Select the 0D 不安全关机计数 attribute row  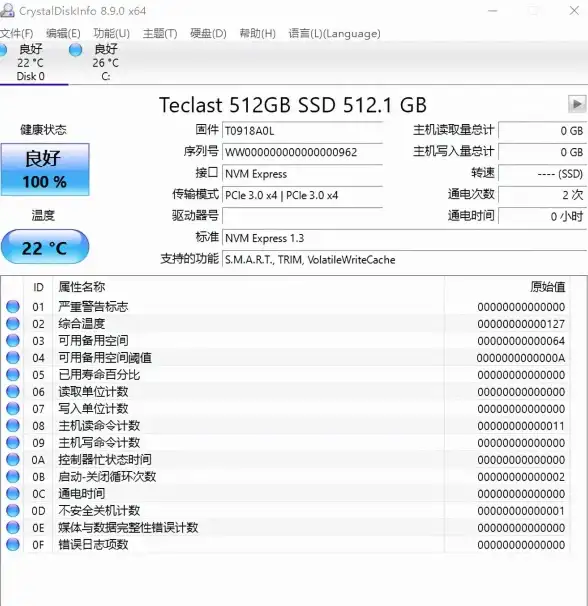coord(286,511)
